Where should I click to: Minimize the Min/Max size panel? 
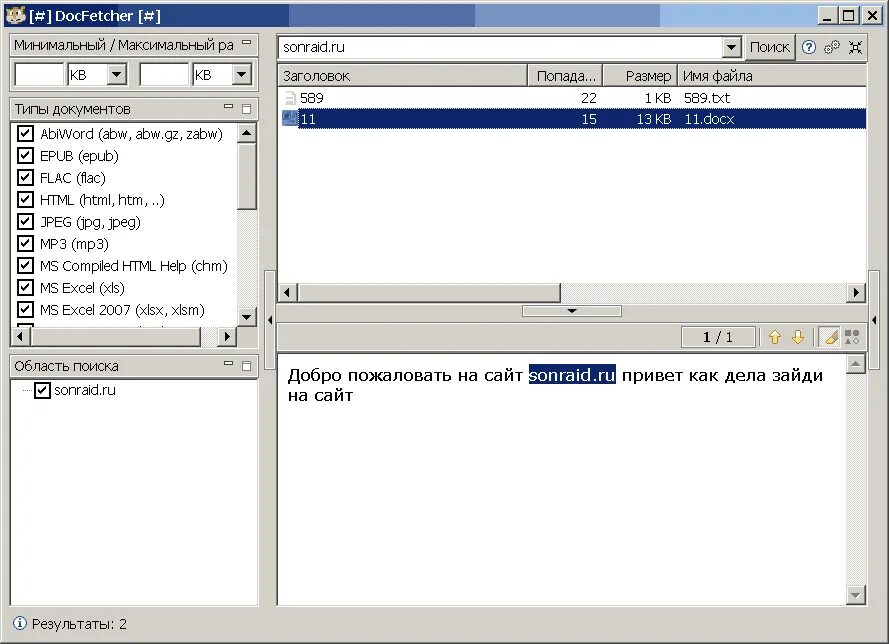pyautogui.click(x=247, y=42)
